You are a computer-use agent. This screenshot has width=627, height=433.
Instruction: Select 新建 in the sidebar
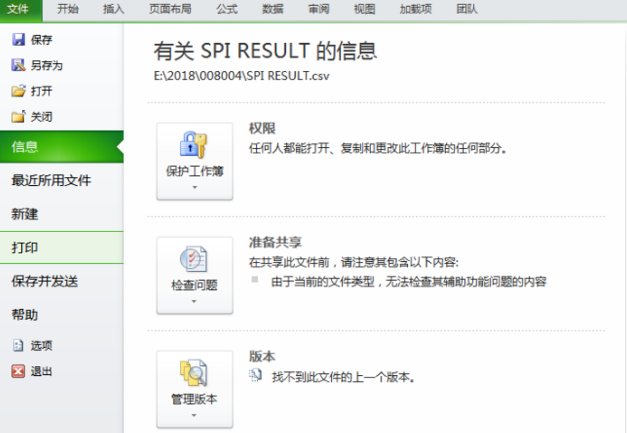pos(62,214)
